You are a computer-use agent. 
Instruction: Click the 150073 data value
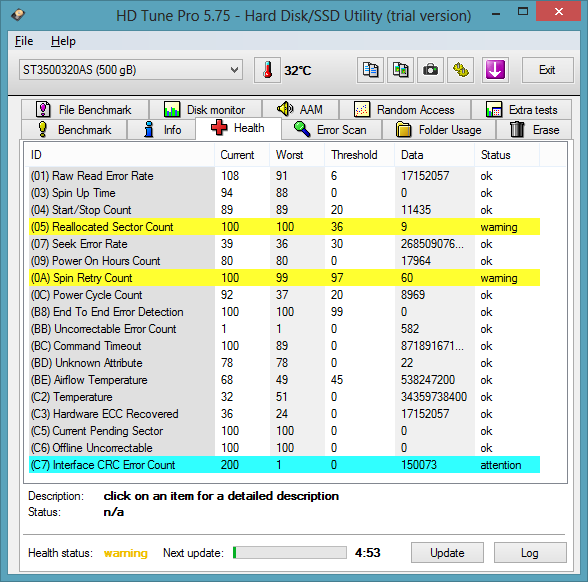pos(419,465)
